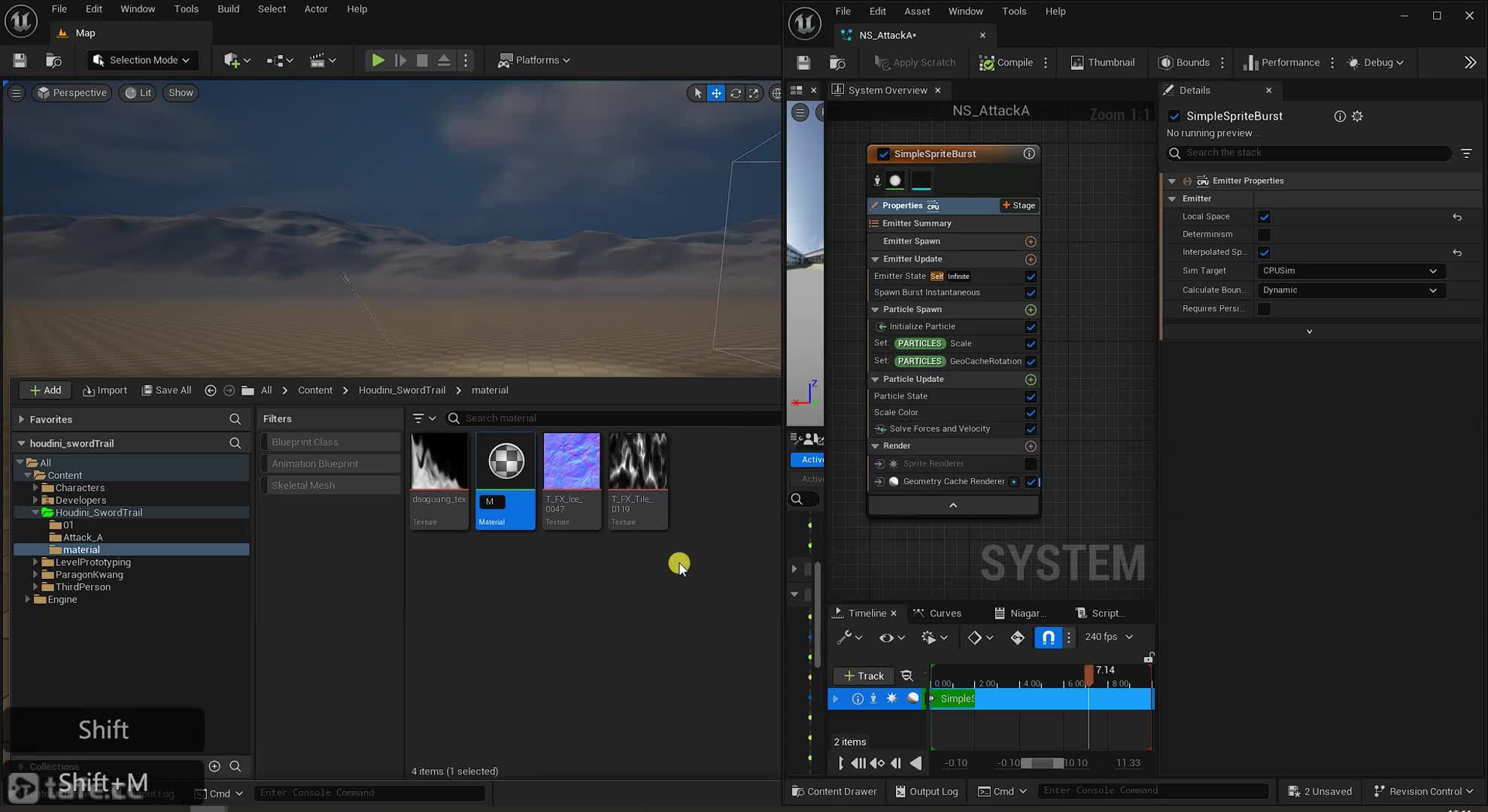
Task: Select the rotate gizmo tool in viewport
Action: (x=735, y=93)
